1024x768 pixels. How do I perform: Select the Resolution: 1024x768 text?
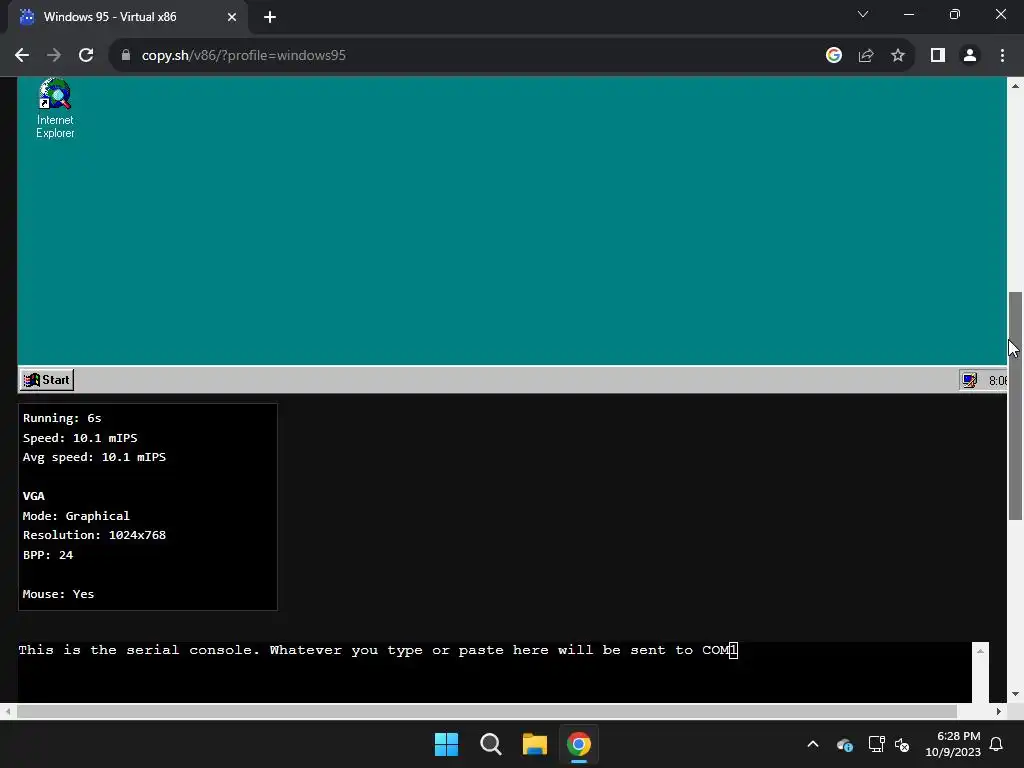coord(94,535)
